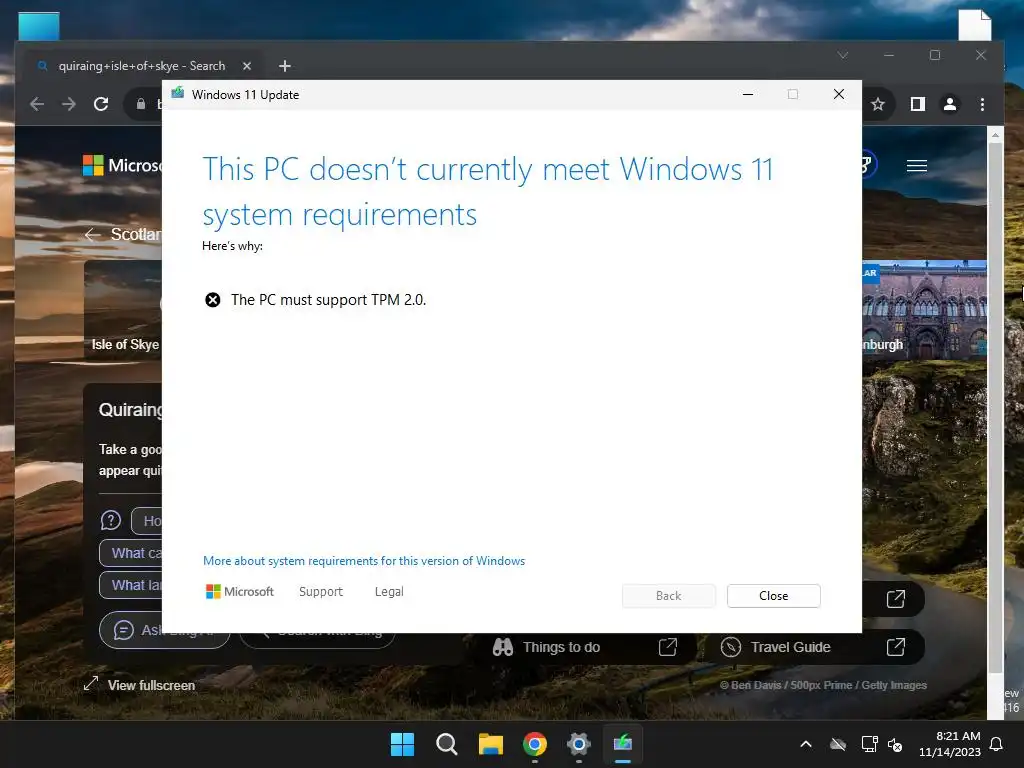Open File Explorer from taskbar
Screen dimensions: 1024x768
click(490, 744)
